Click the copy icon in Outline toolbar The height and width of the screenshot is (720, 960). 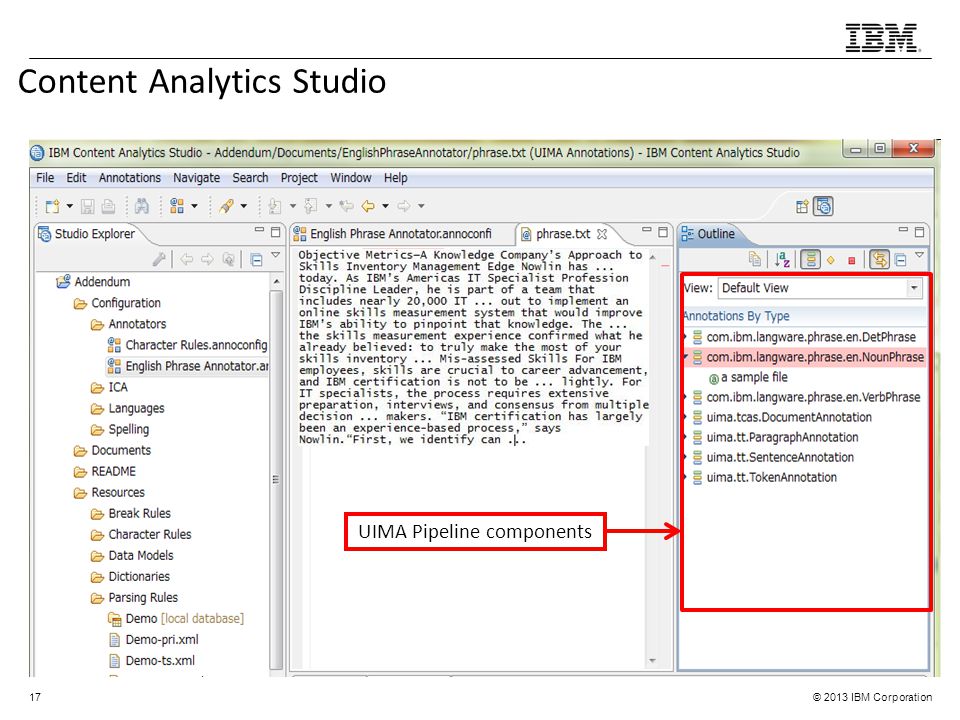pyautogui.click(x=755, y=260)
